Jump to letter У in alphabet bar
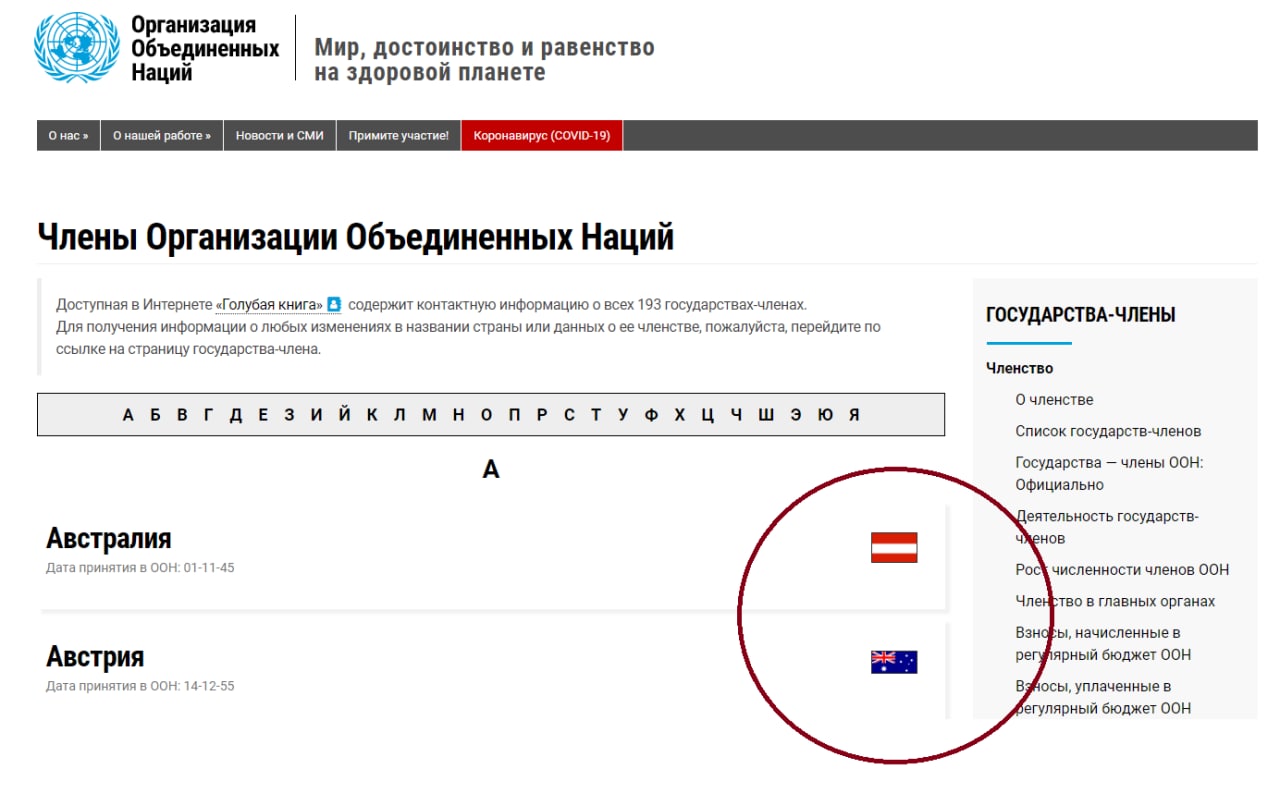The height and width of the screenshot is (793, 1280). pyautogui.click(x=623, y=415)
